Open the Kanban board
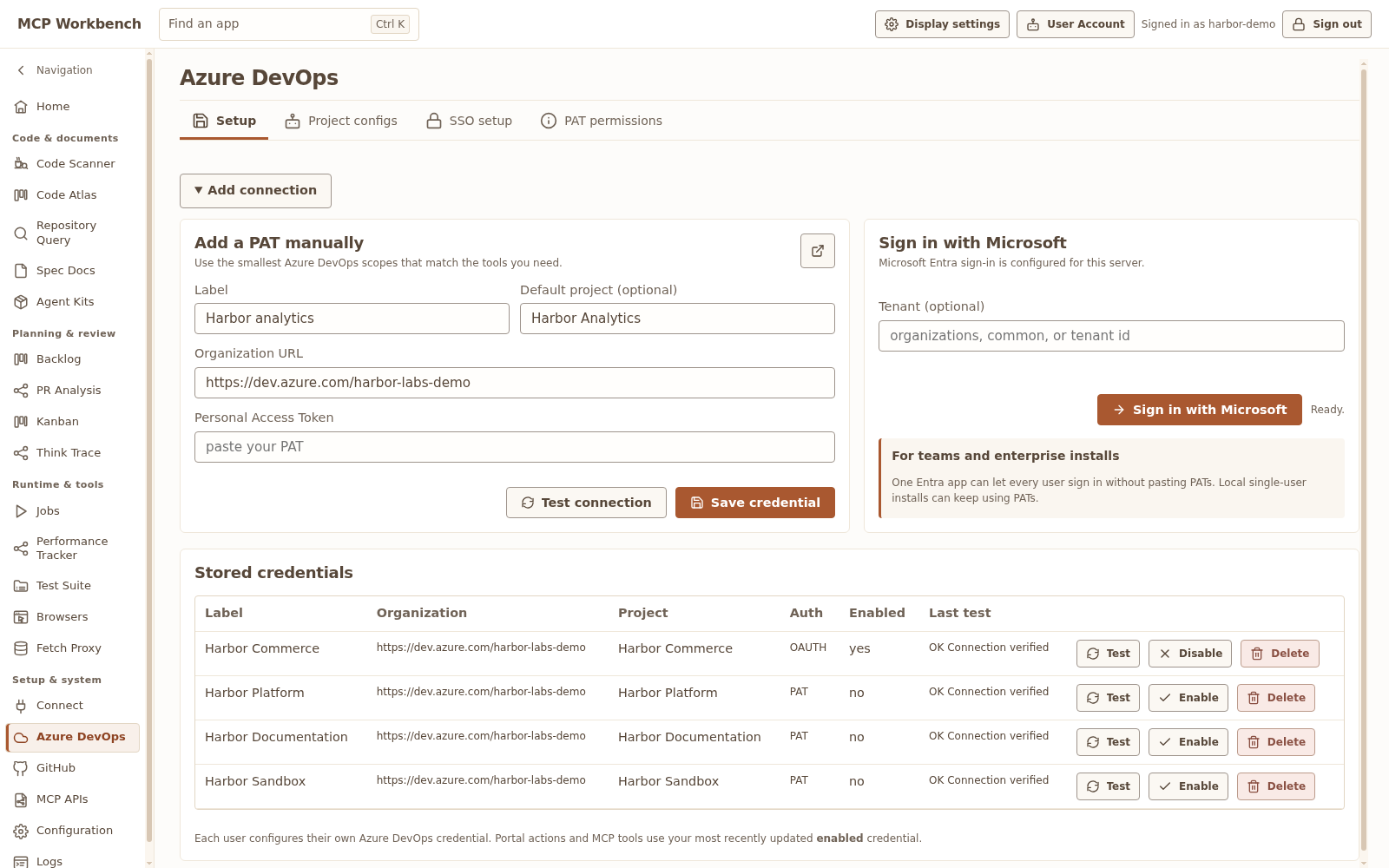1389x868 pixels. click(x=73, y=422)
